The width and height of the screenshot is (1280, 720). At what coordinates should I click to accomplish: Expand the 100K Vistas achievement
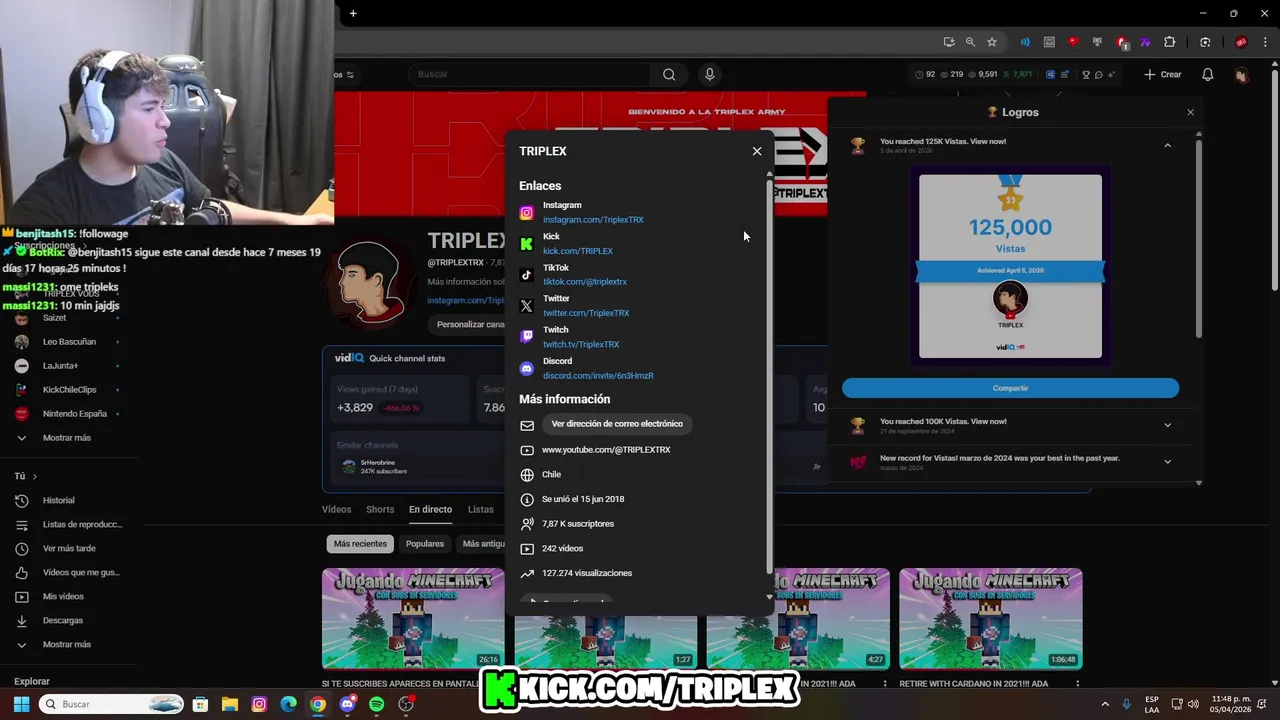pyautogui.click(x=1167, y=425)
